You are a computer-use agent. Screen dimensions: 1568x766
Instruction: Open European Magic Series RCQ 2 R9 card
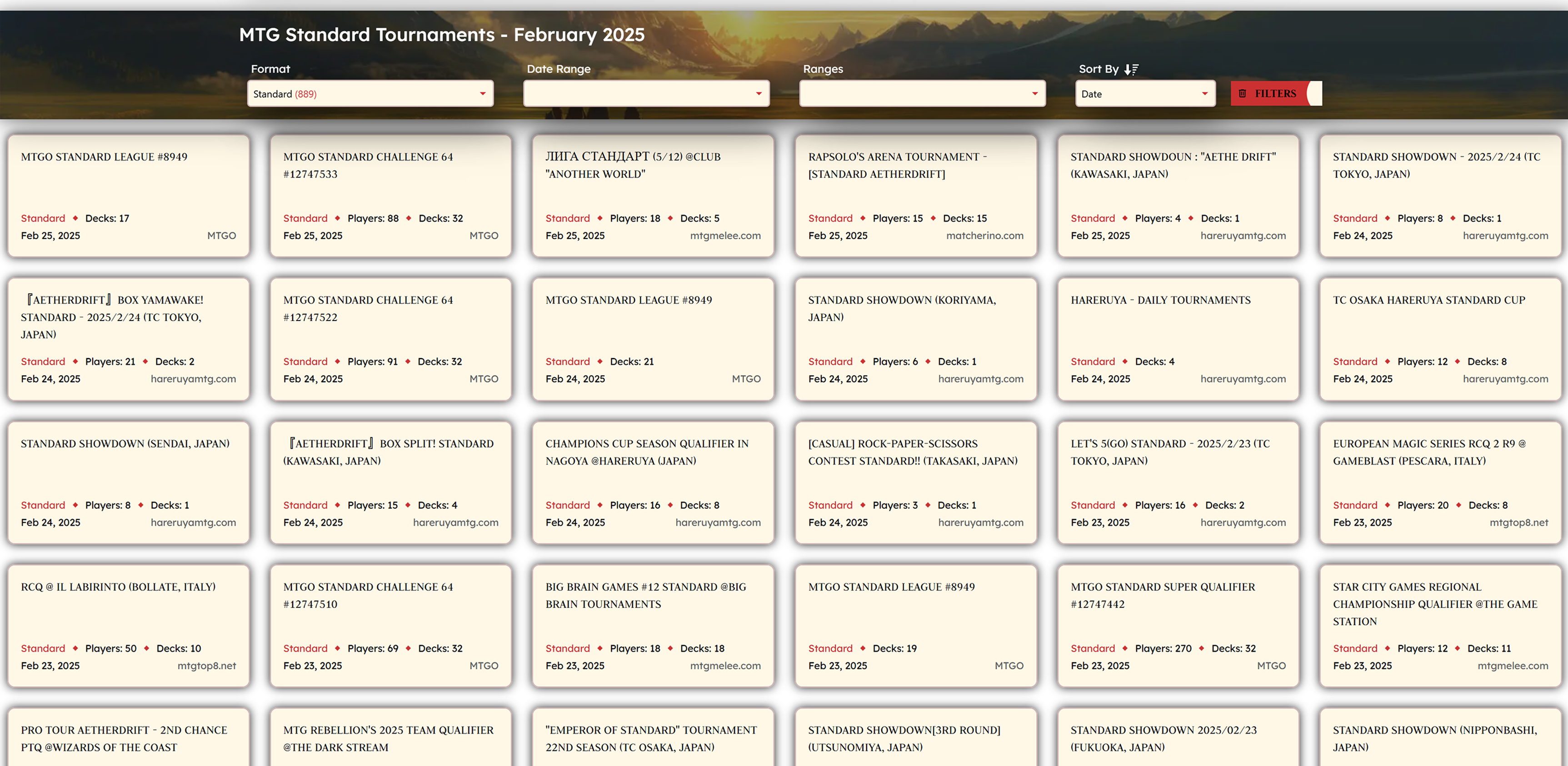click(x=1441, y=483)
